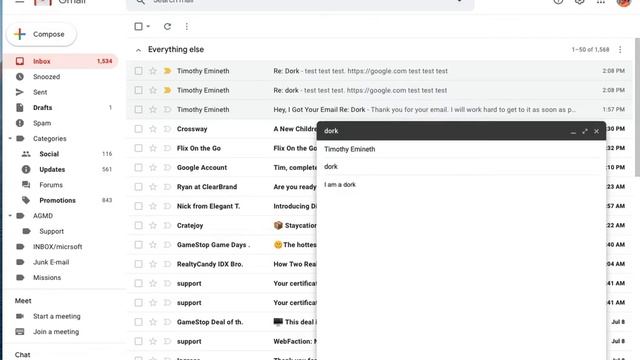Mark Cratejoy email as important
This screenshot has width=640, height=360.
tap(167, 225)
